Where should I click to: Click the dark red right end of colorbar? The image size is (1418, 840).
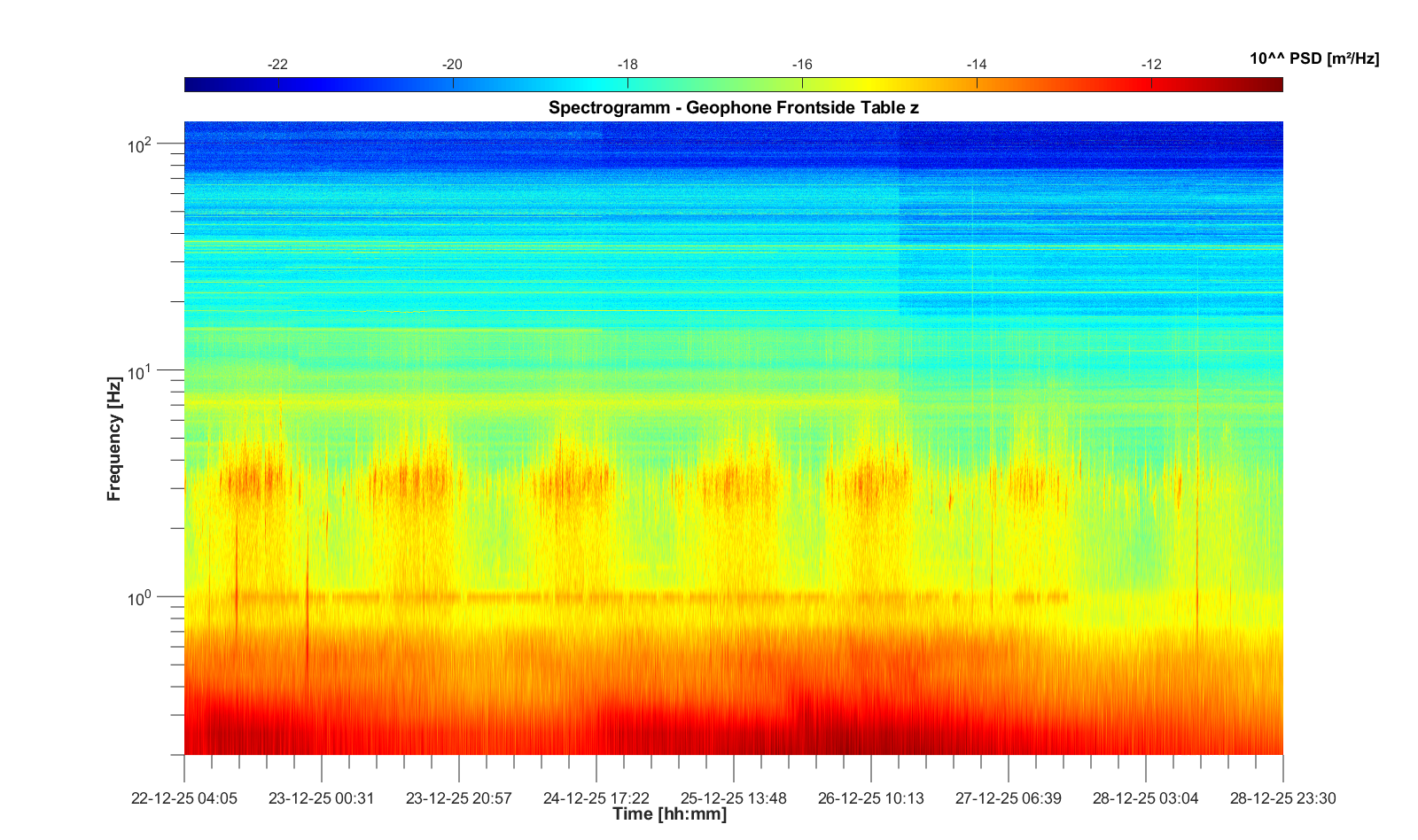pyautogui.click(x=1275, y=84)
